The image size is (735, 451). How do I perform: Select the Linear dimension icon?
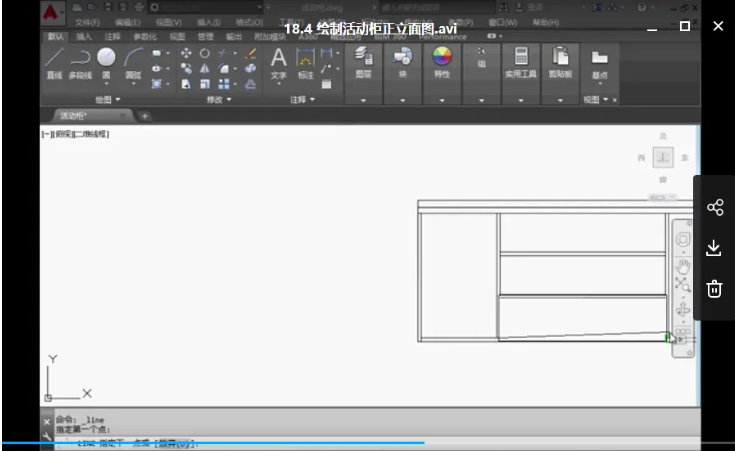tap(327, 53)
